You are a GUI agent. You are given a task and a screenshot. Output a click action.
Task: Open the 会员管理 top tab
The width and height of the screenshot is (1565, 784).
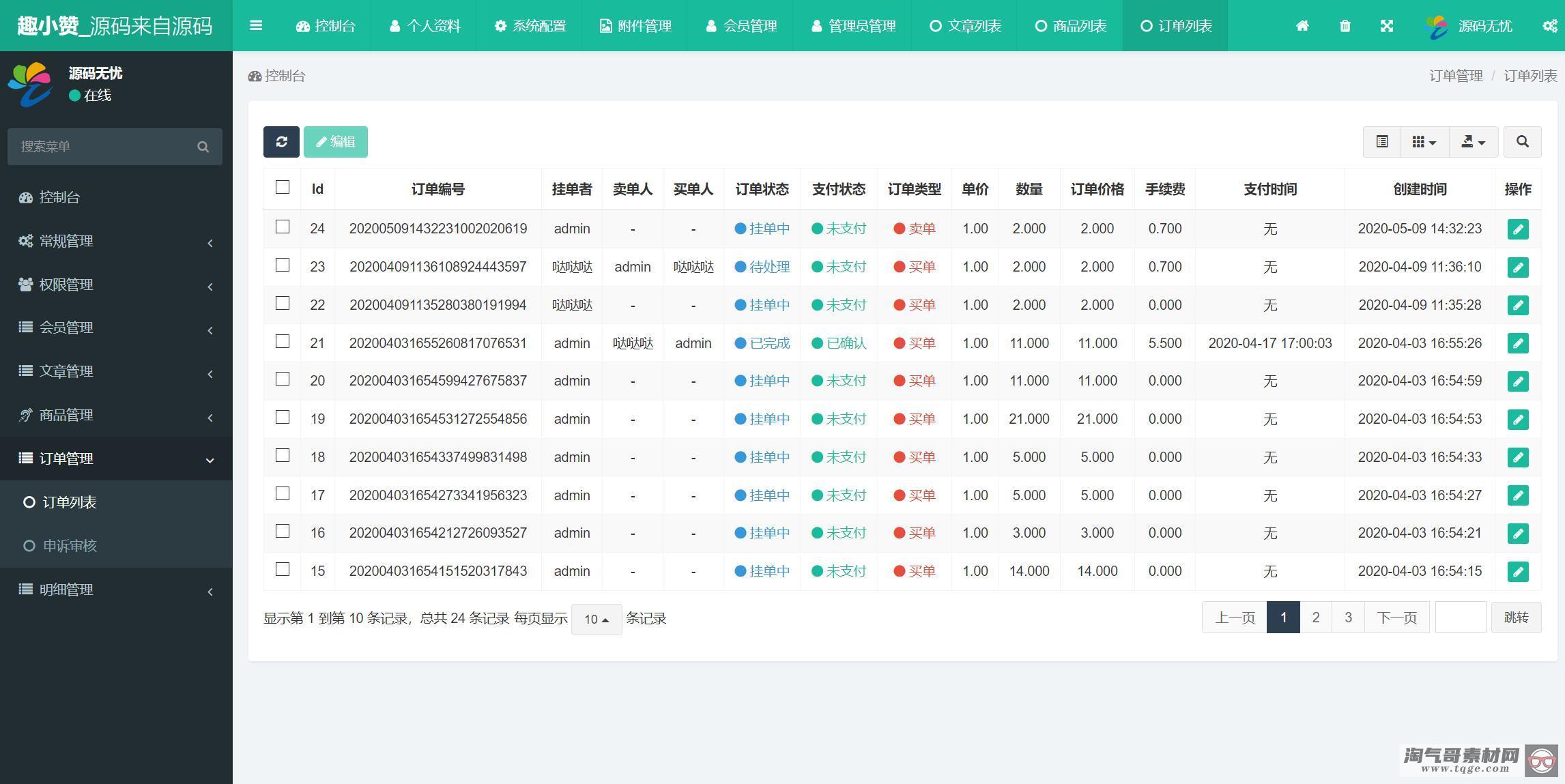741,26
